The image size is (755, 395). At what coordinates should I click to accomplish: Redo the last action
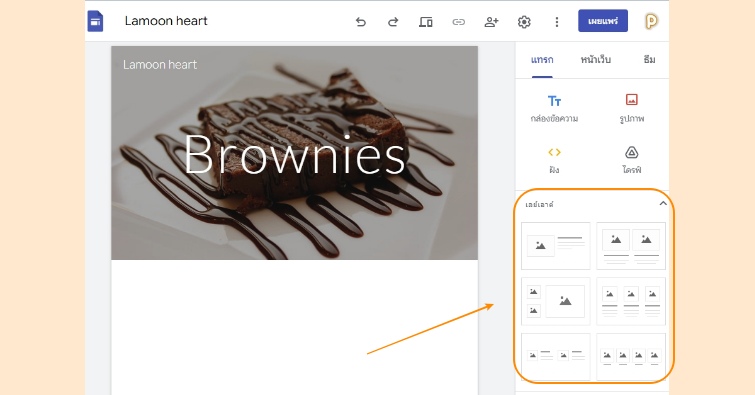click(x=393, y=22)
